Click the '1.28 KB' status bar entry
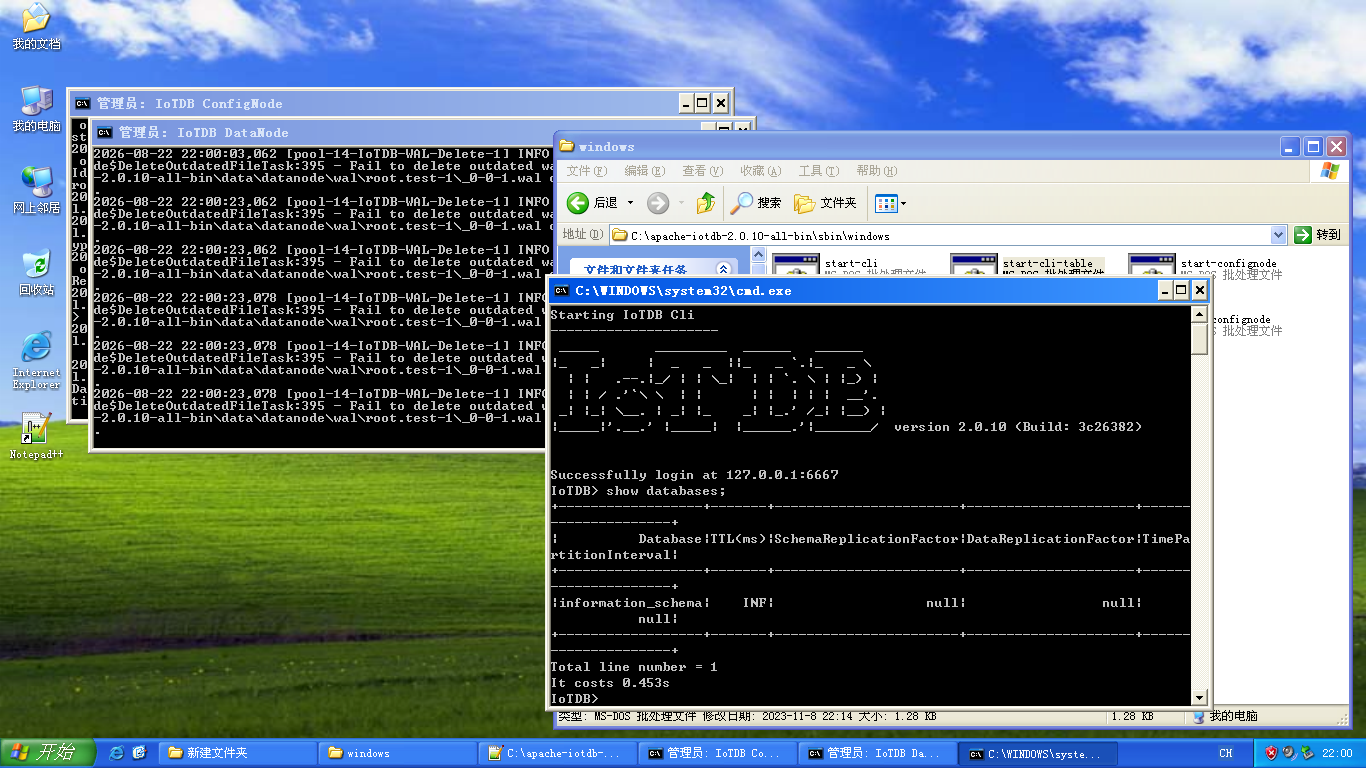 coord(1131,717)
